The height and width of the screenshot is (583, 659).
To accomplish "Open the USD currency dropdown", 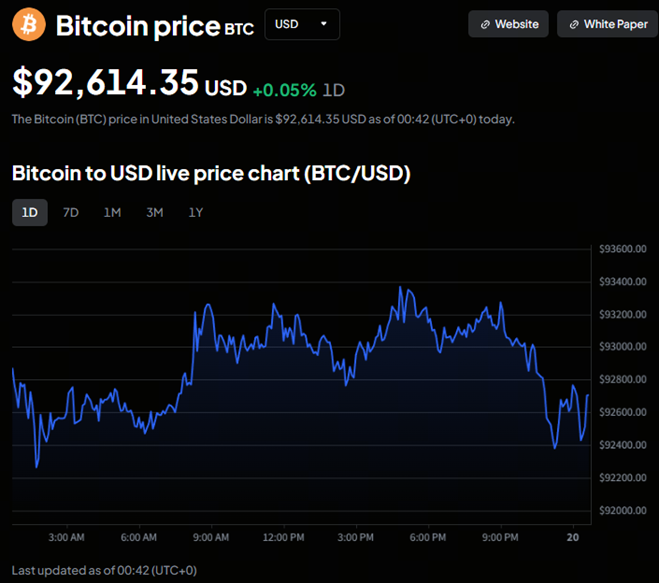I will 301,24.
